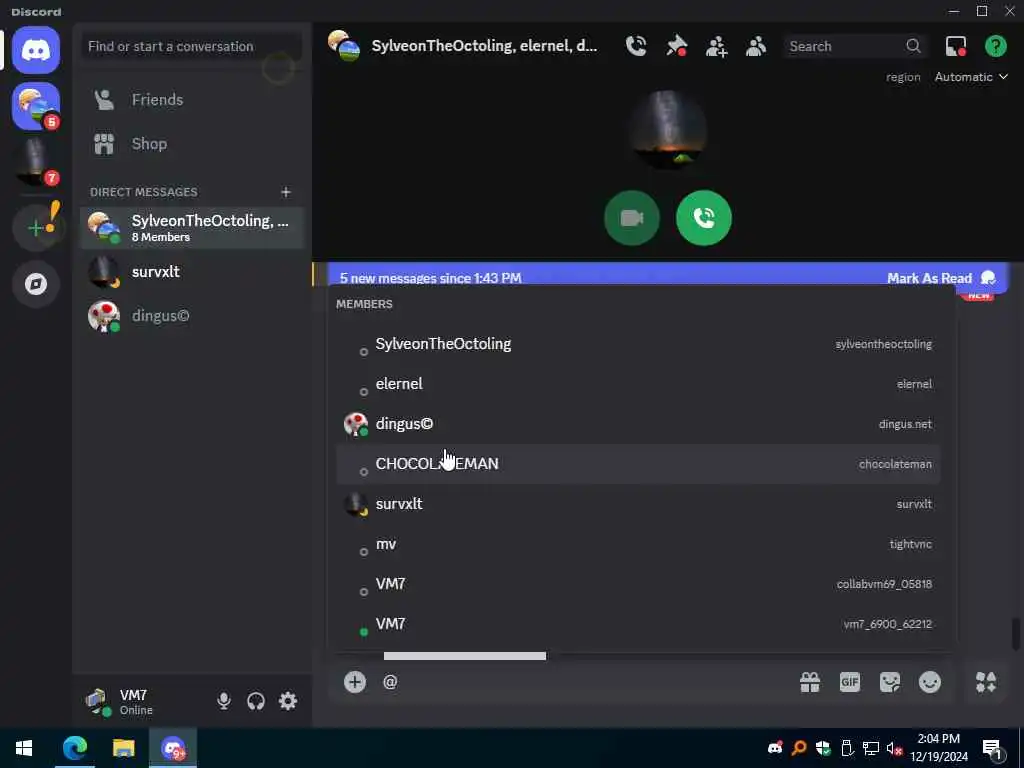Screen dimensions: 1024x768
Task: Launch Microsoft Edge from taskbar
Action: click(x=74, y=748)
